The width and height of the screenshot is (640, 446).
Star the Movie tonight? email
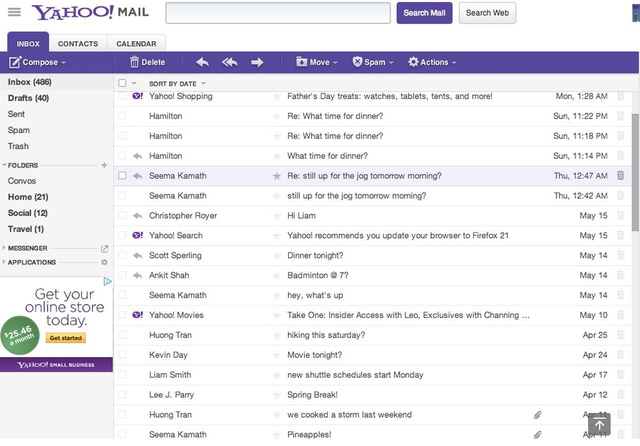pos(277,355)
